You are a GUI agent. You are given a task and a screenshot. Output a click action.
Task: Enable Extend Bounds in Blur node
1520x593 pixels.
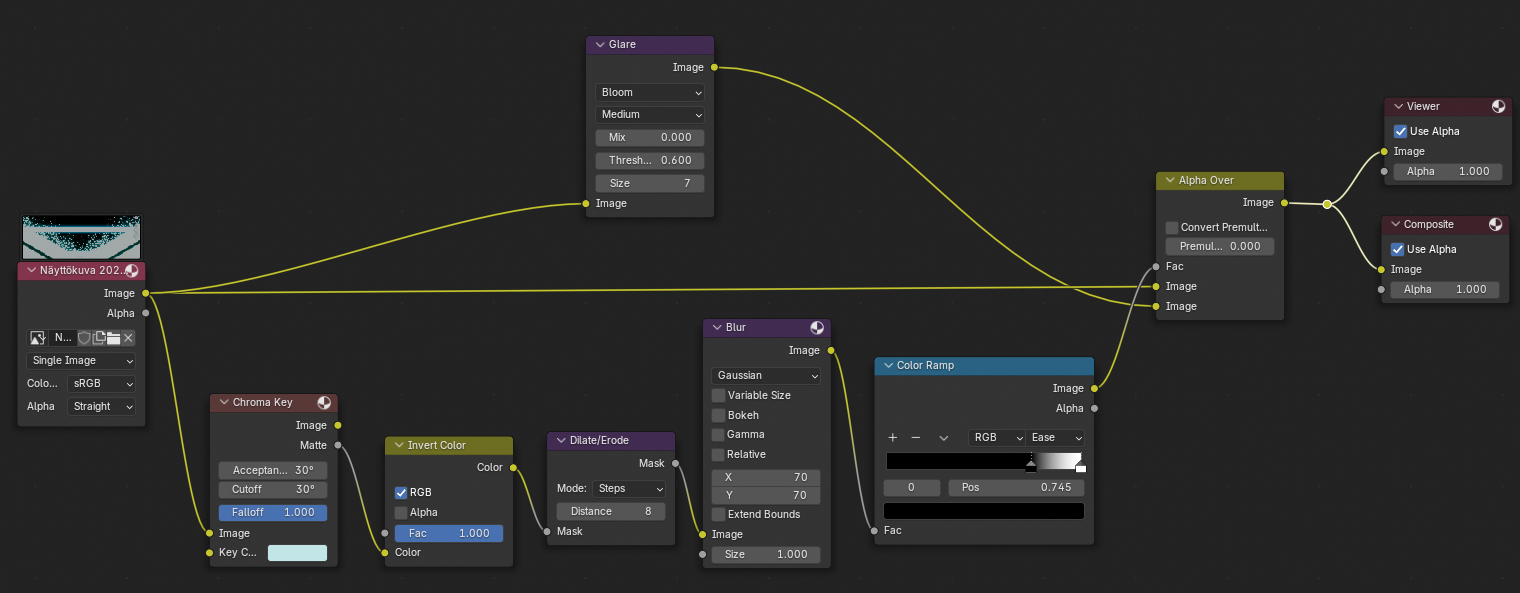(718, 514)
